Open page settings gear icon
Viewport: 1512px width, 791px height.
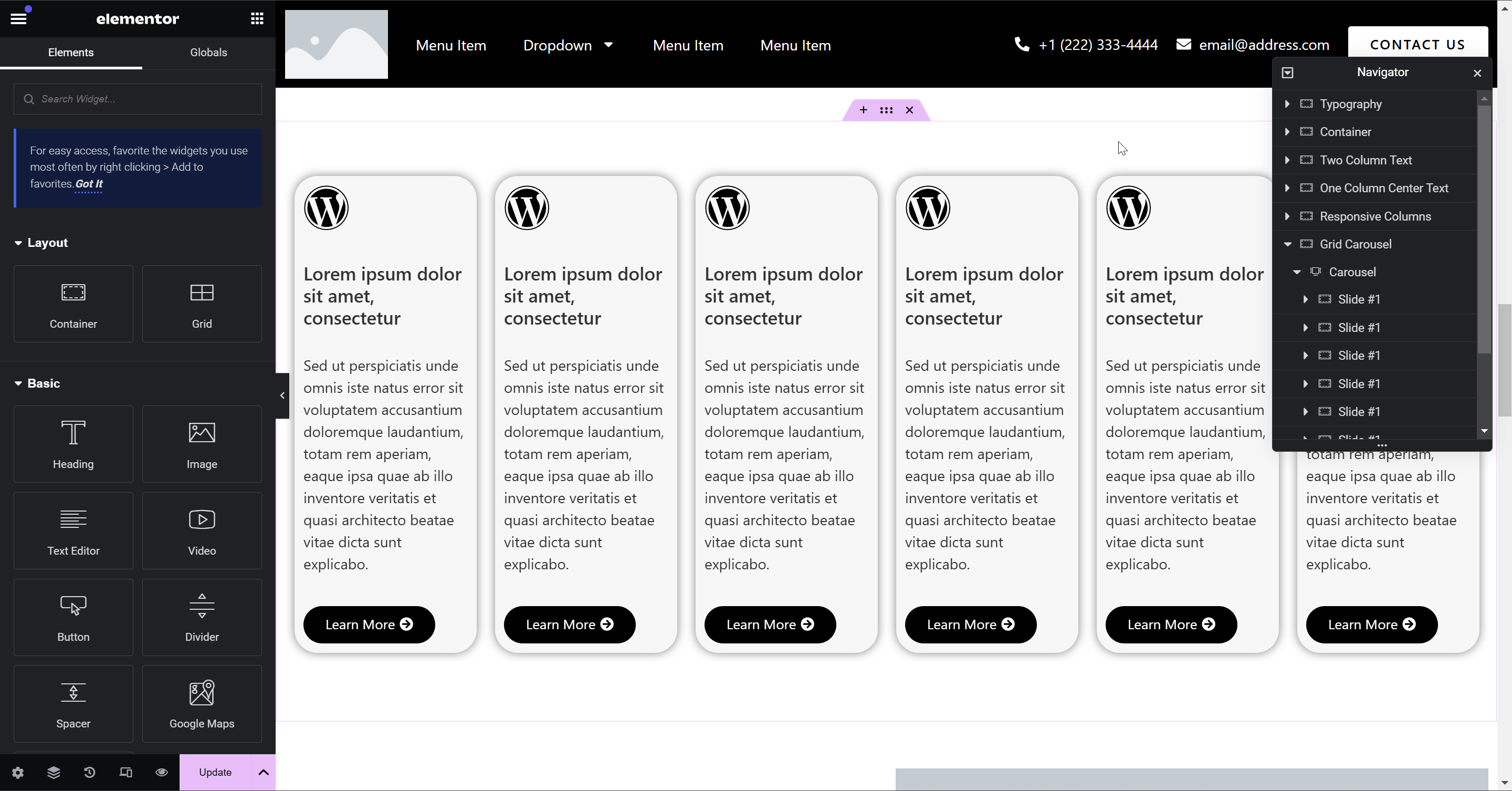pos(18,772)
